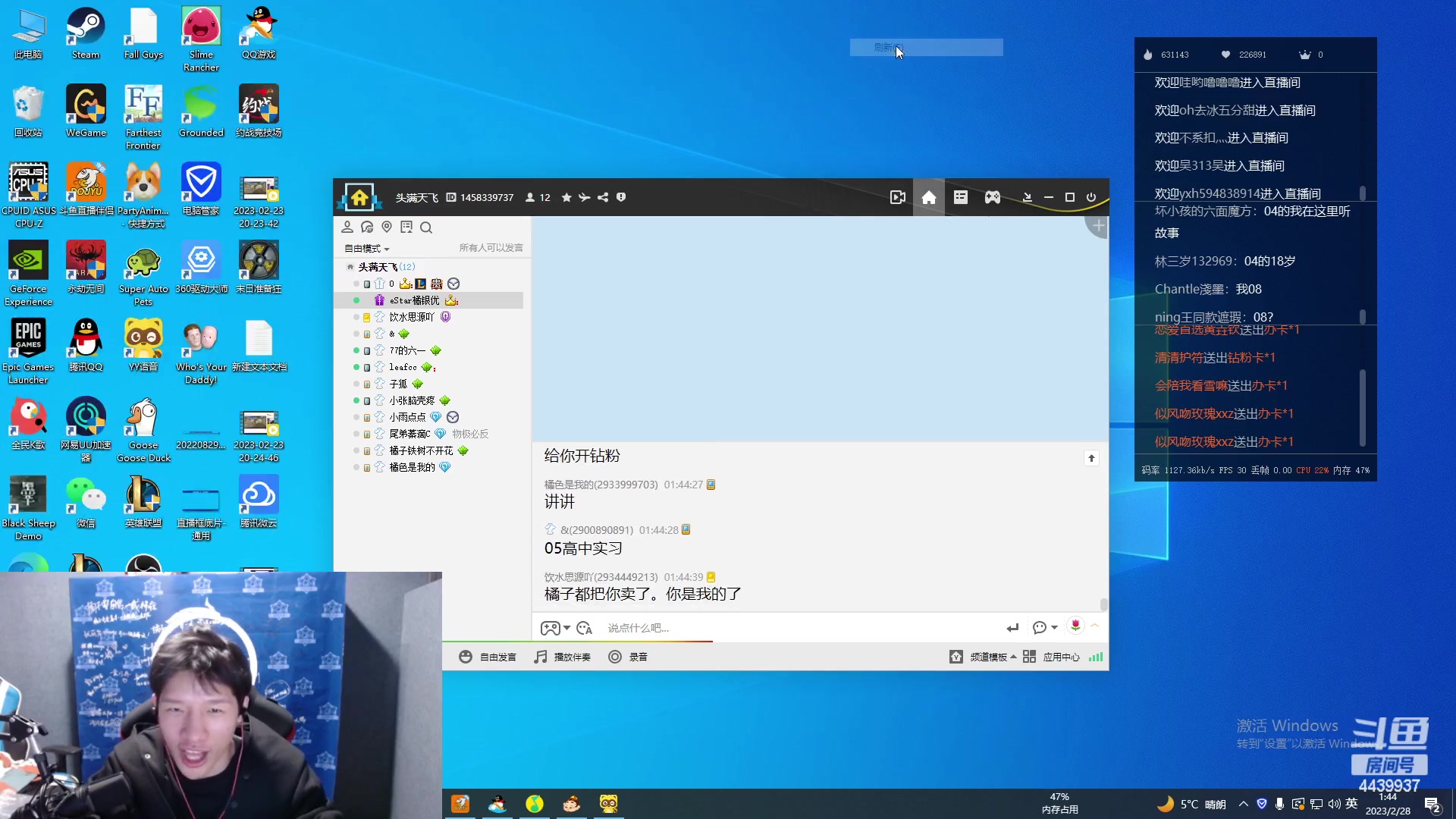Click QQ Music icon in taskbar

(x=535, y=804)
